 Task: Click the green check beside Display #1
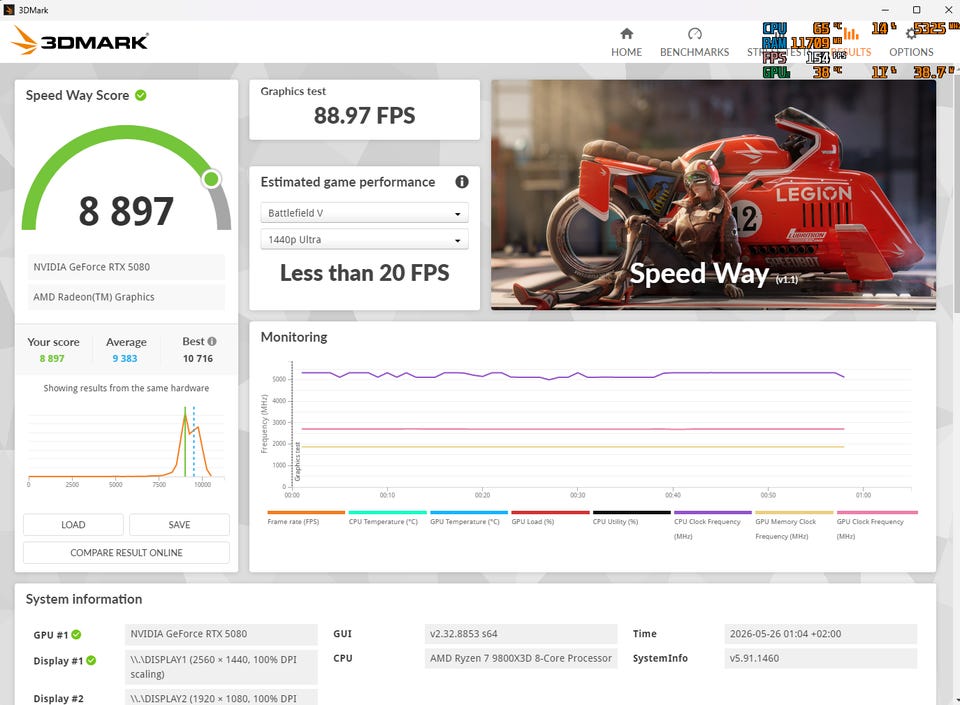coord(91,660)
